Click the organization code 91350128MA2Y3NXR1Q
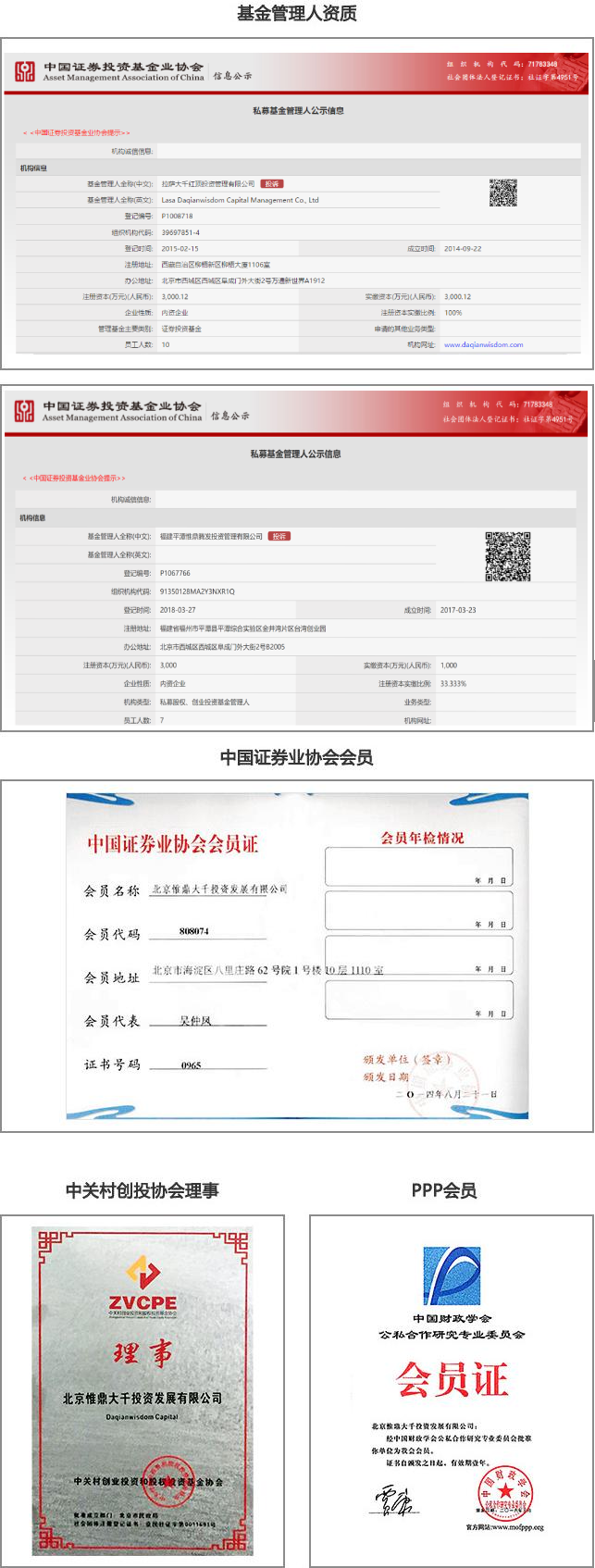Viewport: 595px width, 1568px height. pos(197,591)
